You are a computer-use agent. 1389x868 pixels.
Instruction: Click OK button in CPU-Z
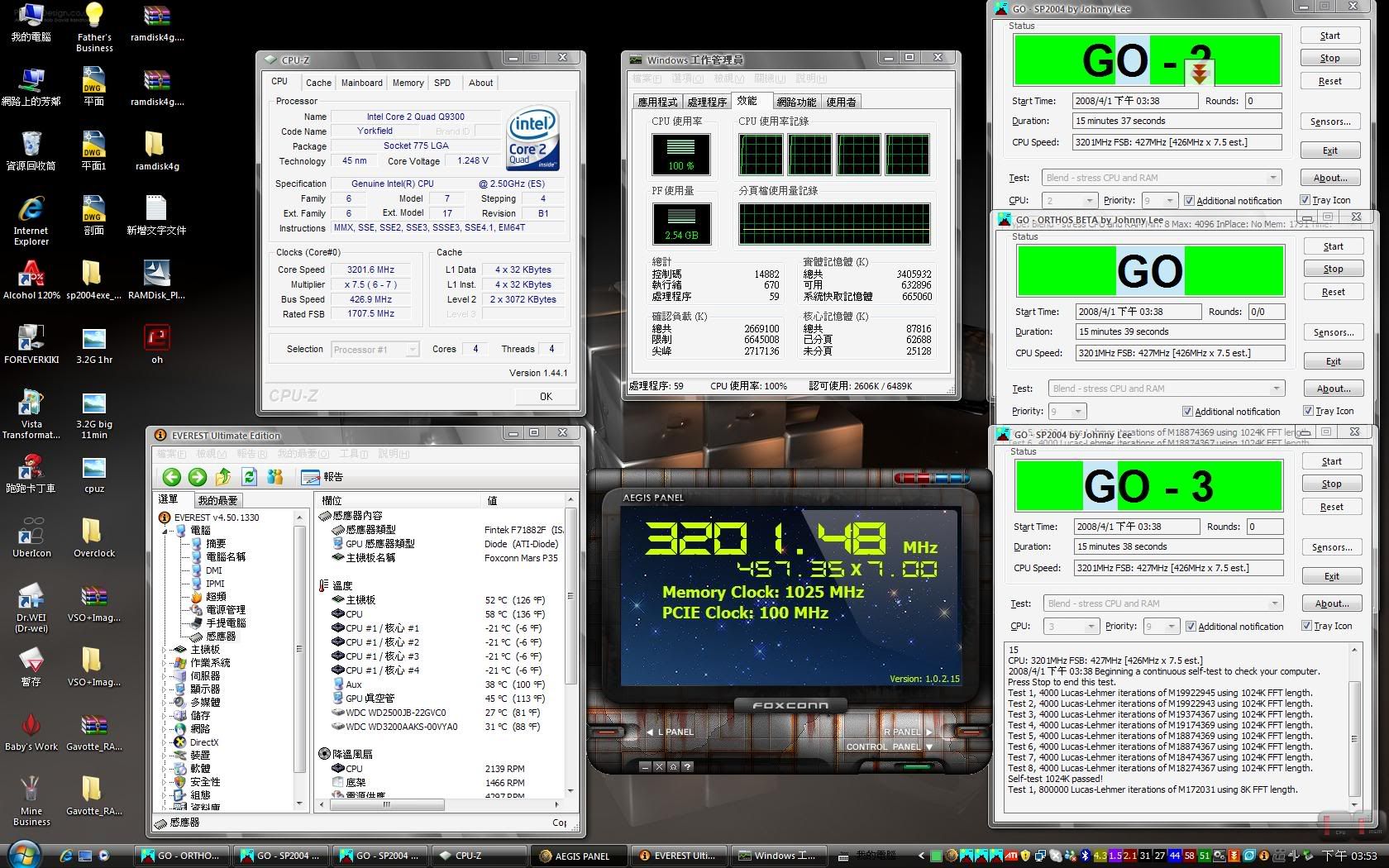tap(546, 397)
